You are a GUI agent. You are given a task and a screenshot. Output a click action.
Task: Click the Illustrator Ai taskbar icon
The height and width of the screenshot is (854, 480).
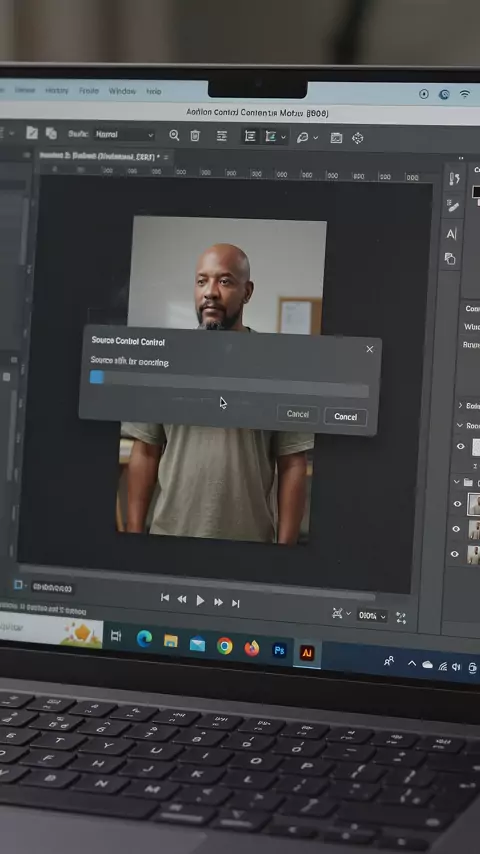307,653
